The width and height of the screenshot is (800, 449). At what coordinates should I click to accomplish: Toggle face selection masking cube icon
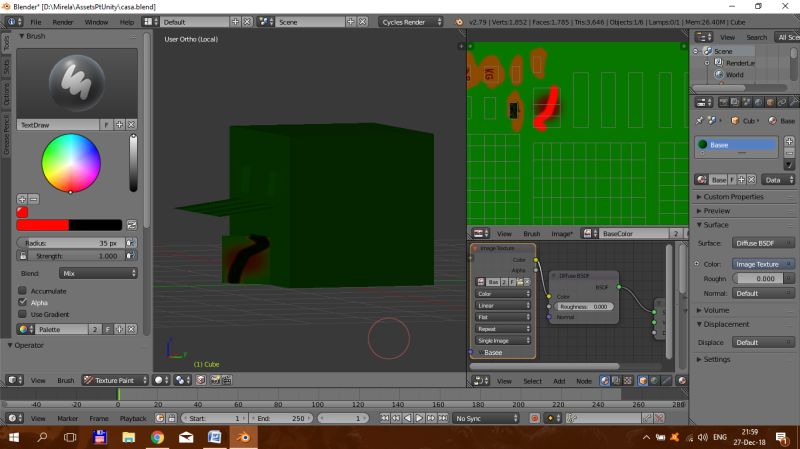click(201, 380)
